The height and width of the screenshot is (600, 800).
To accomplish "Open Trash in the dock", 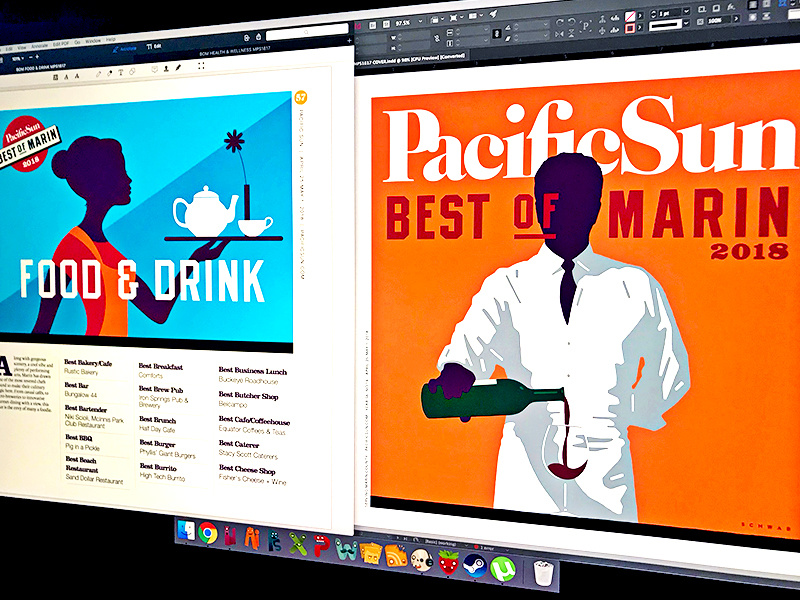I will 542,574.
